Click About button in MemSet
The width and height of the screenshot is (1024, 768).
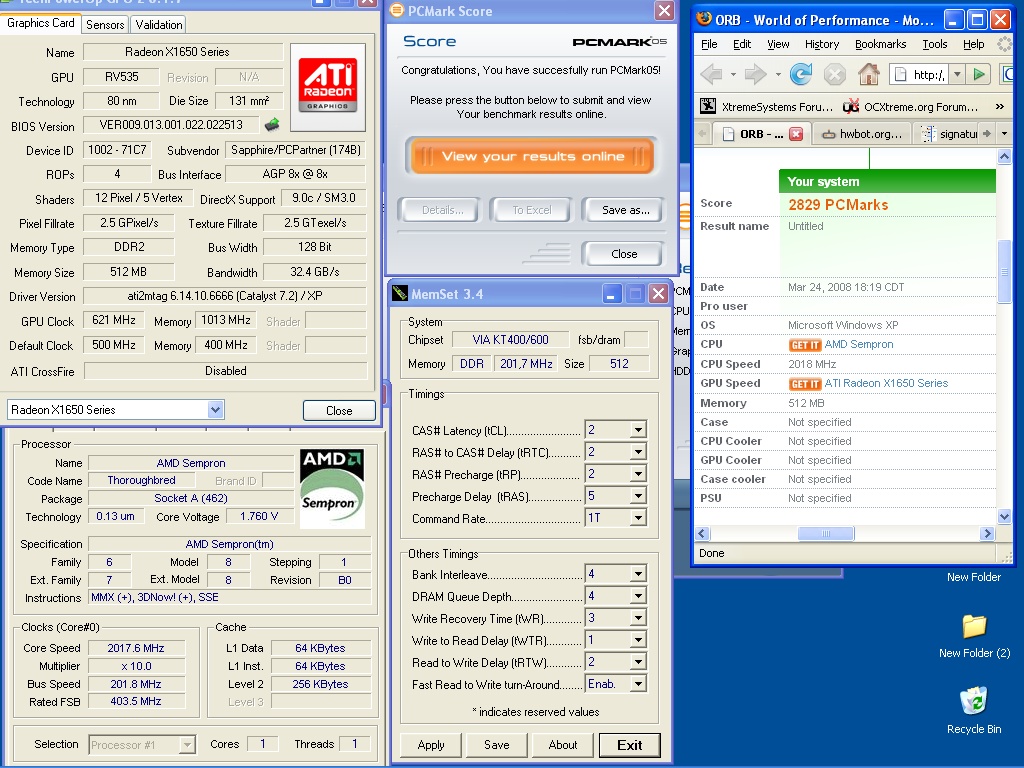[x=562, y=744]
